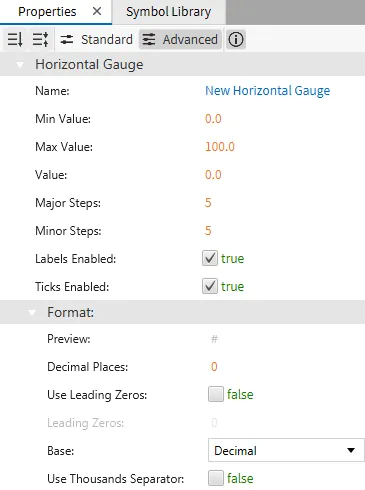Uncheck the Labels Enabled checkbox

tap(210, 258)
